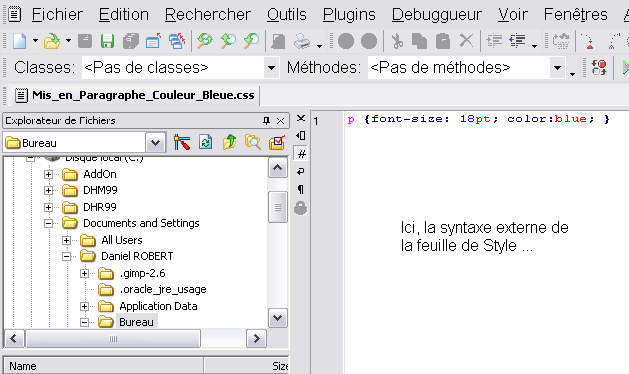Toggle line numbers with the # icon
Image resolution: width=629 pixels, height=374 pixels.
click(301, 154)
